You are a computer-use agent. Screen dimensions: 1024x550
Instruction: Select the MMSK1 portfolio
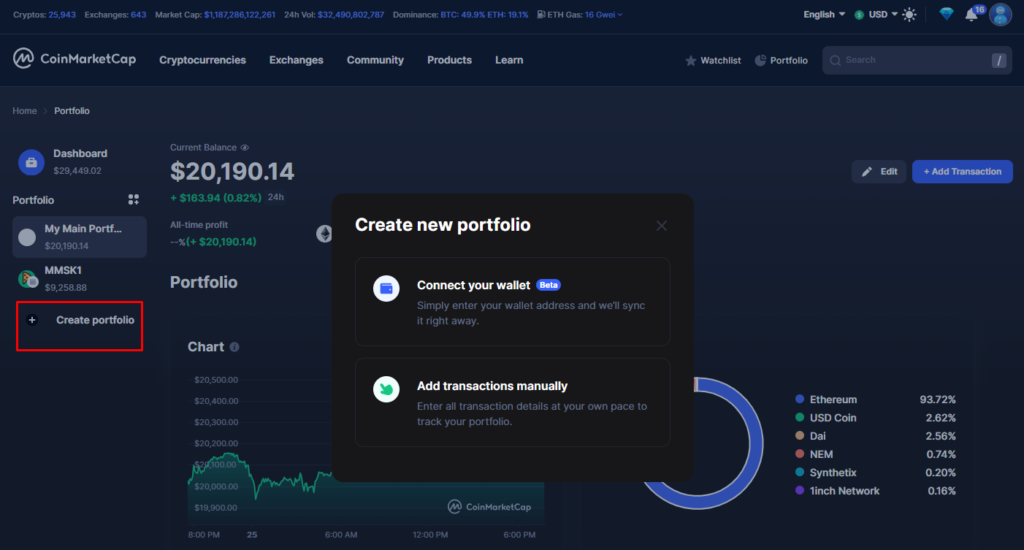(x=80, y=279)
